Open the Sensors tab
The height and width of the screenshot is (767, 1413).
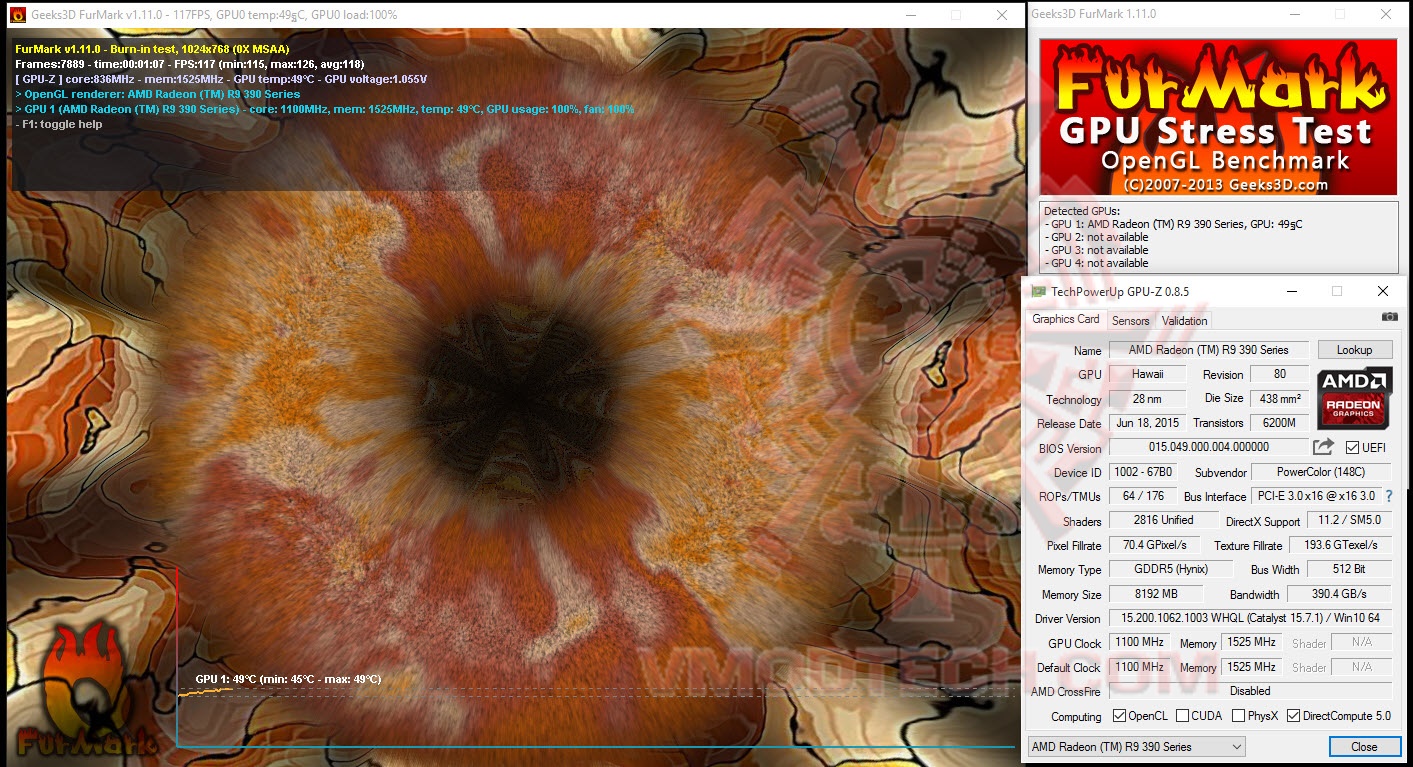1131,321
